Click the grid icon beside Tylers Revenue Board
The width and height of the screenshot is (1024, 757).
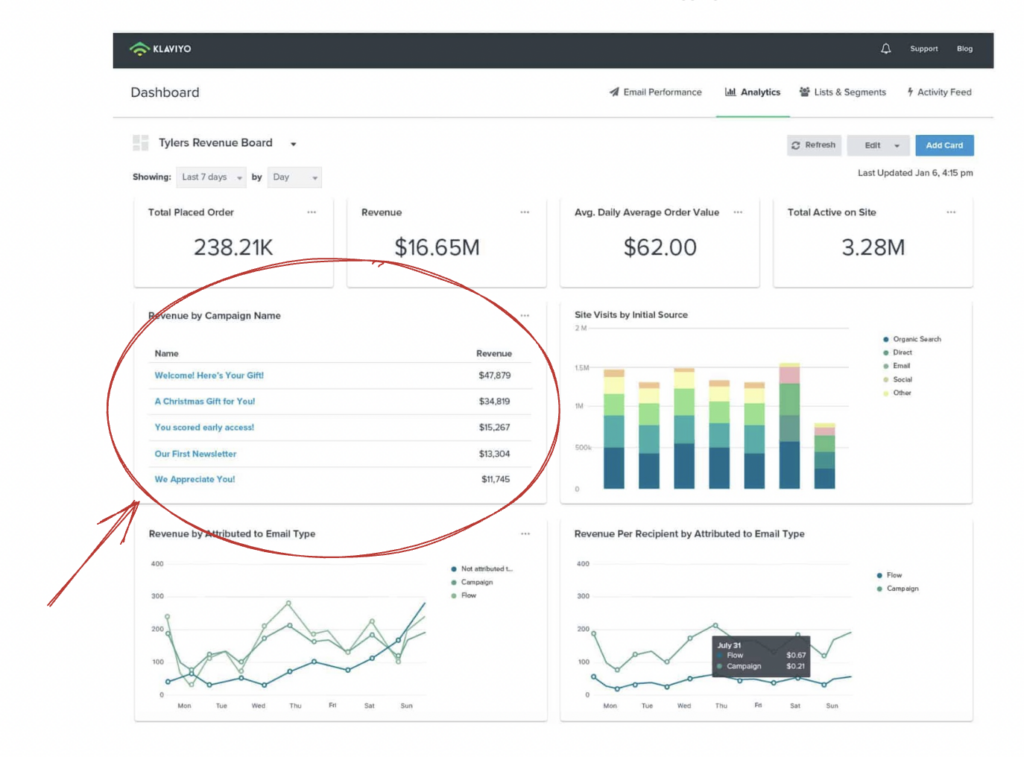(x=140, y=142)
